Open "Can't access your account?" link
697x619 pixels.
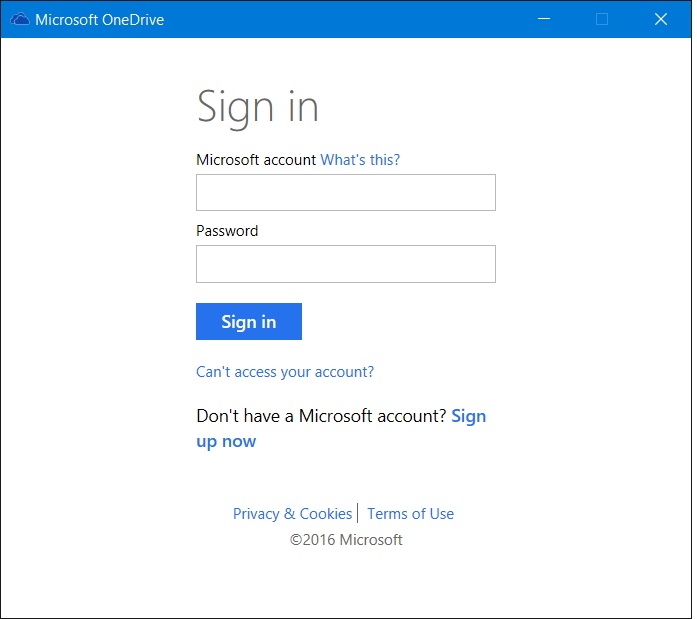[285, 372]
